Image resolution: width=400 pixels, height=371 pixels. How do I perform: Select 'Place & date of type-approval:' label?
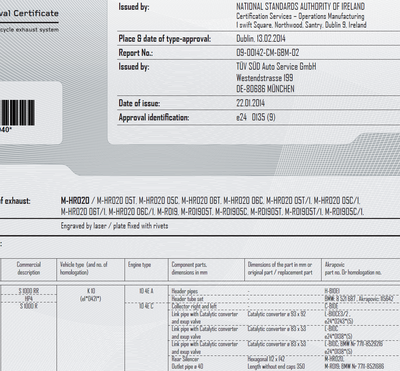point(165,39)
